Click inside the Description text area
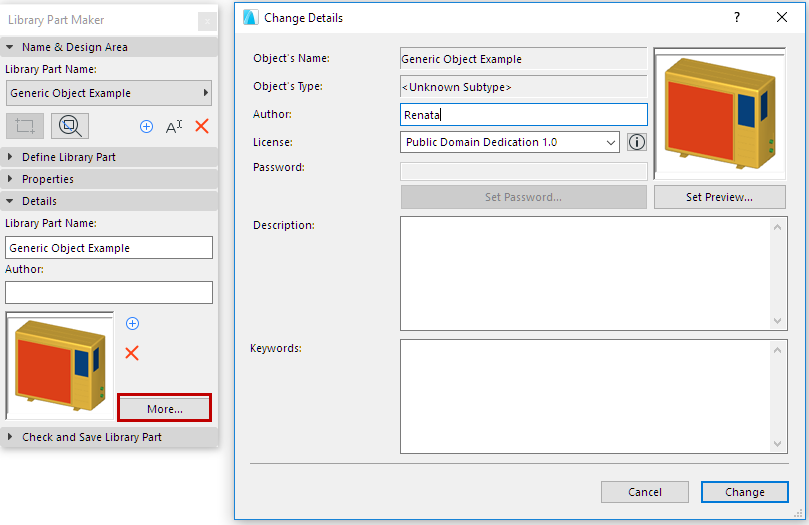Screen dimensions: 809x525 [x=586, y=273]
